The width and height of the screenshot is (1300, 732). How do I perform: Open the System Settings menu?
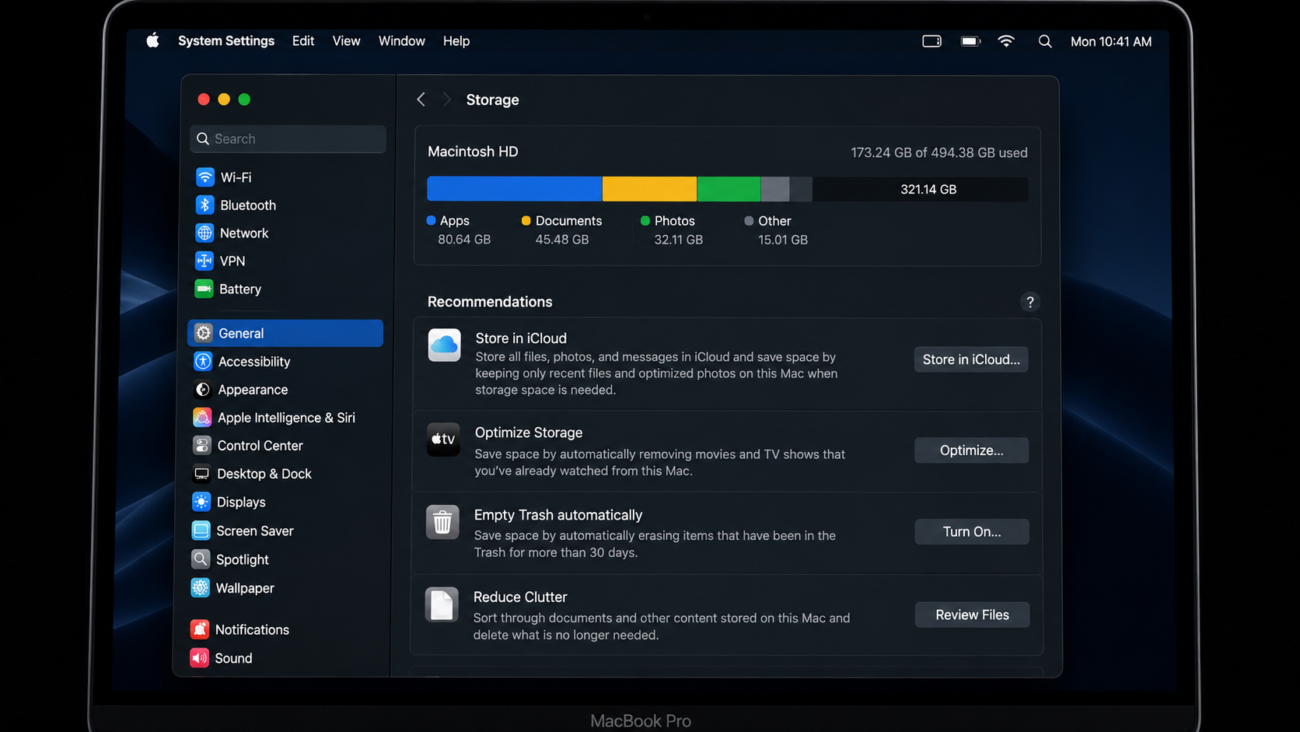[226, 41]
